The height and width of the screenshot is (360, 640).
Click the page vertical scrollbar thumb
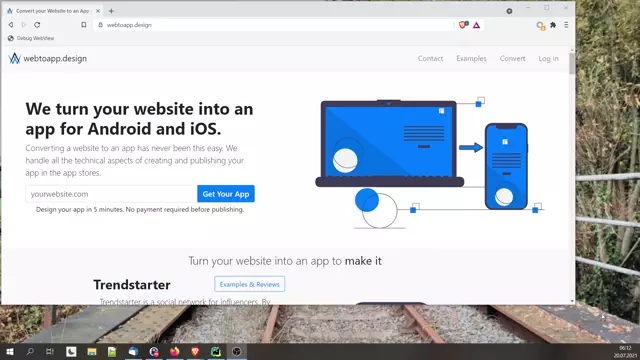[x=572, y=64]
